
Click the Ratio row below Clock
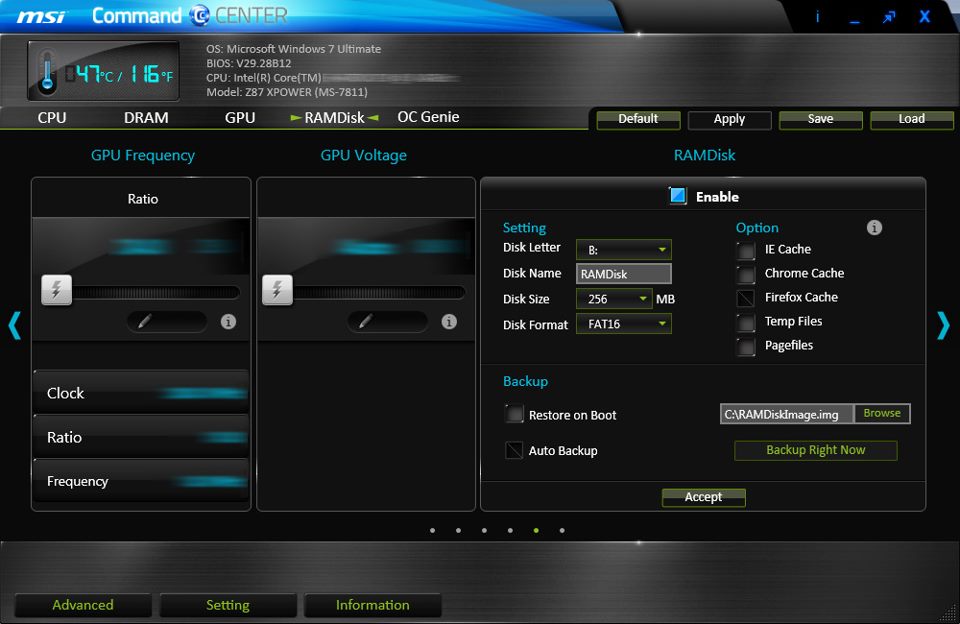click(141, 437)
